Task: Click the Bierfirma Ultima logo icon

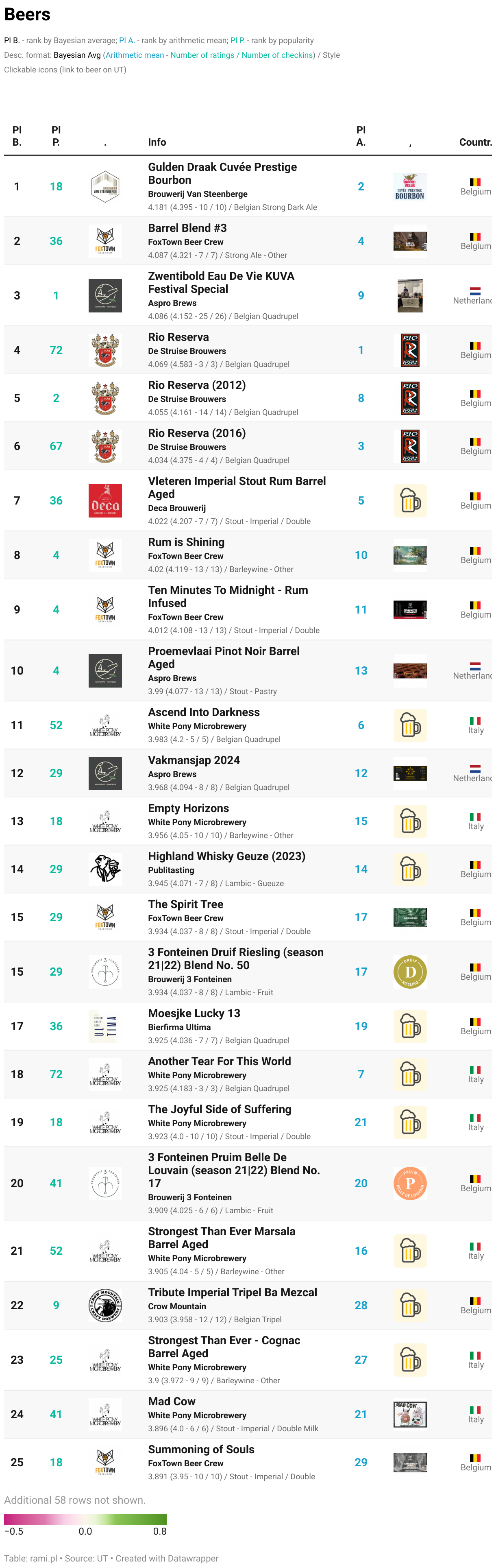Action: [x=104, y=1026]
